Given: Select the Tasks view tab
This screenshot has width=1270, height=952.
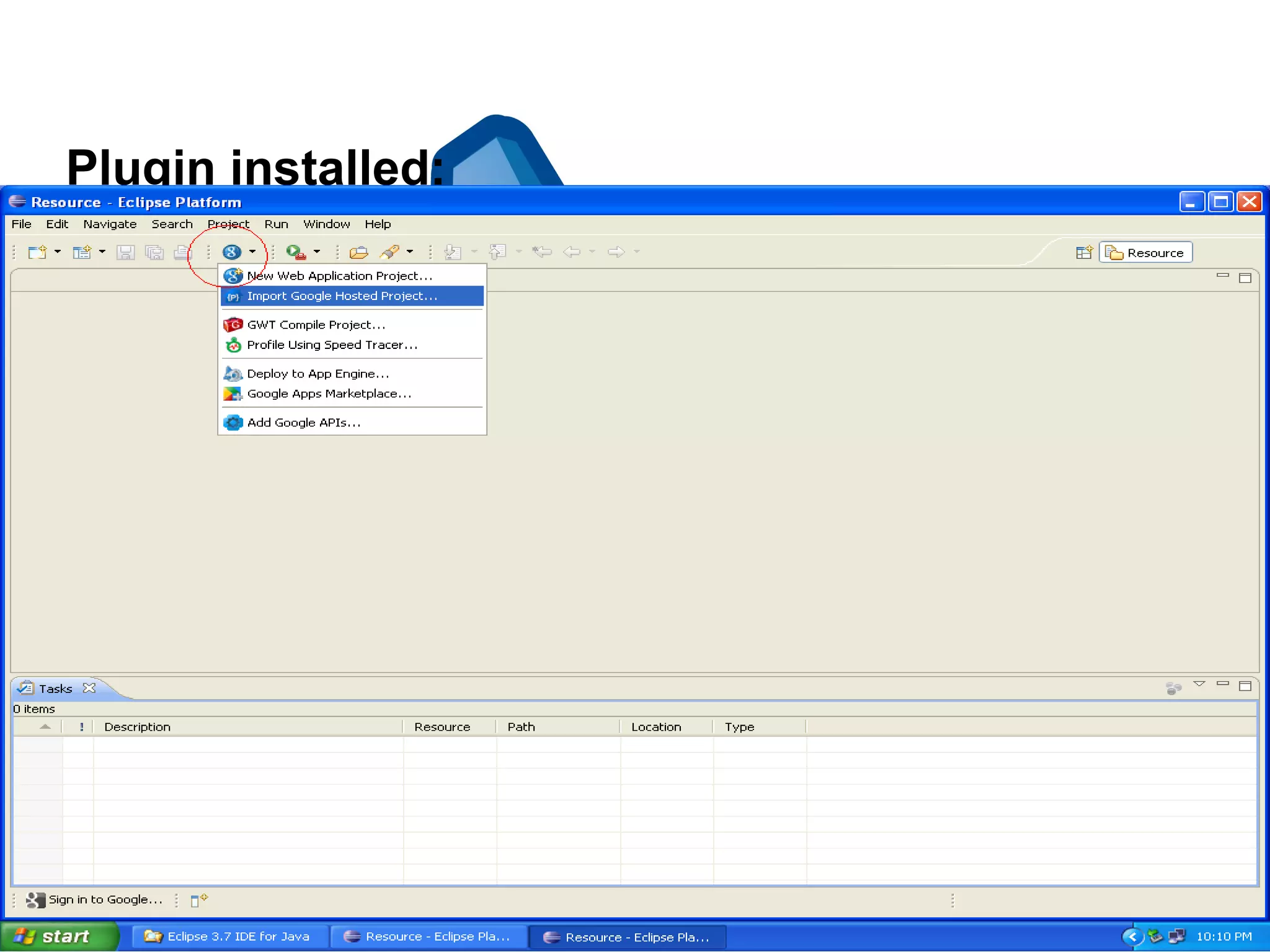Looking at the screenshot, I should click(x=55, y=689).
